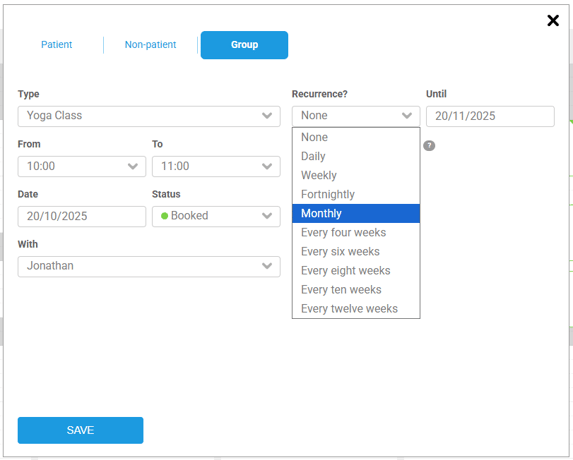Choose Daily recurrence option
Screen dimensions: 573x460
[x=356, y=156]
